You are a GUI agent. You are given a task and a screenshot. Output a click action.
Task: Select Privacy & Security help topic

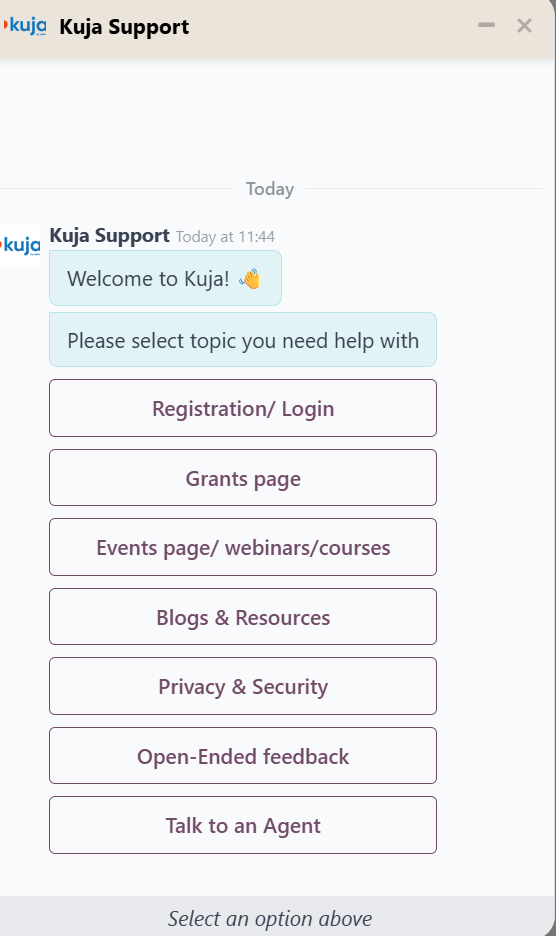pyautogui.click(x=243, y=686)
